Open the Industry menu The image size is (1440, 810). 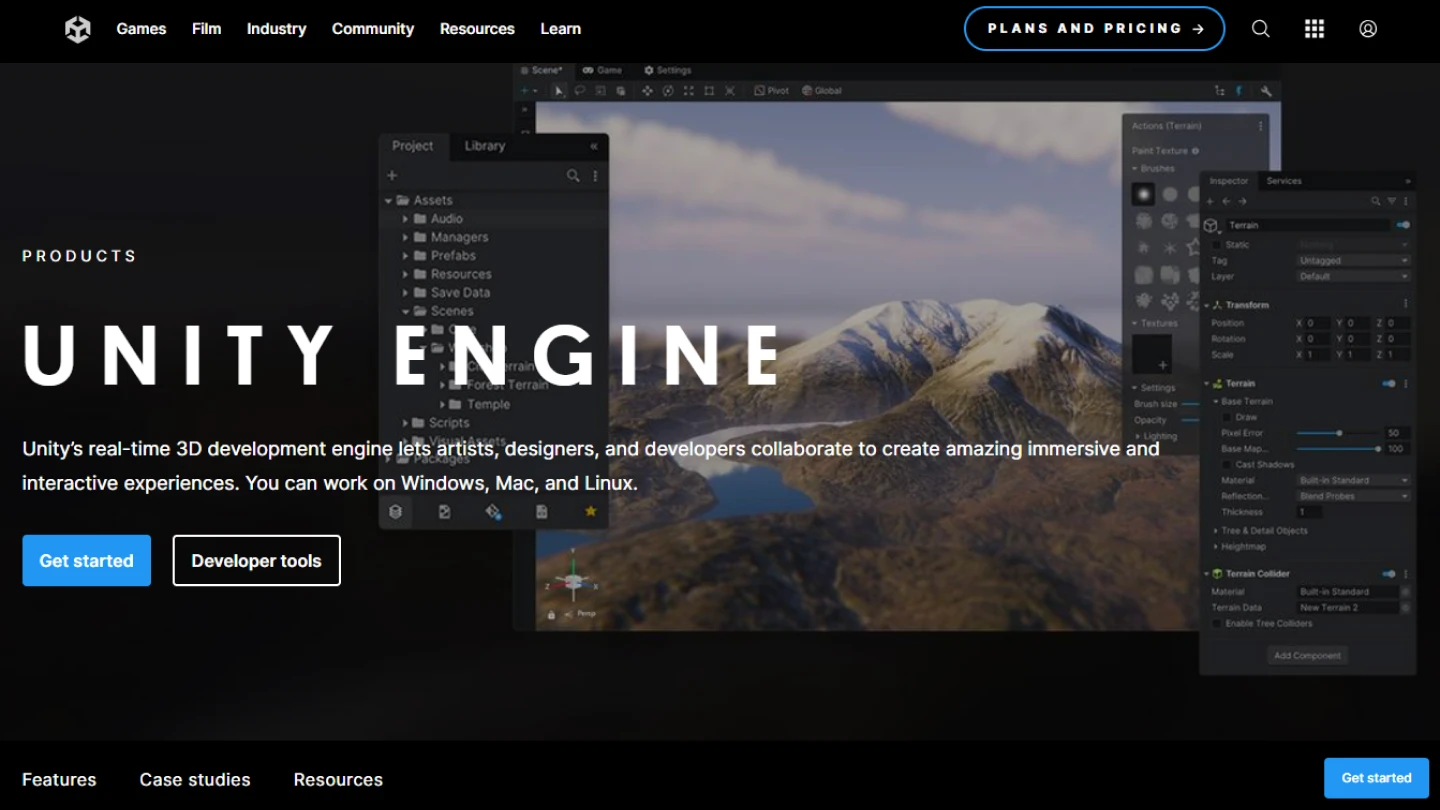coord(276,29)
